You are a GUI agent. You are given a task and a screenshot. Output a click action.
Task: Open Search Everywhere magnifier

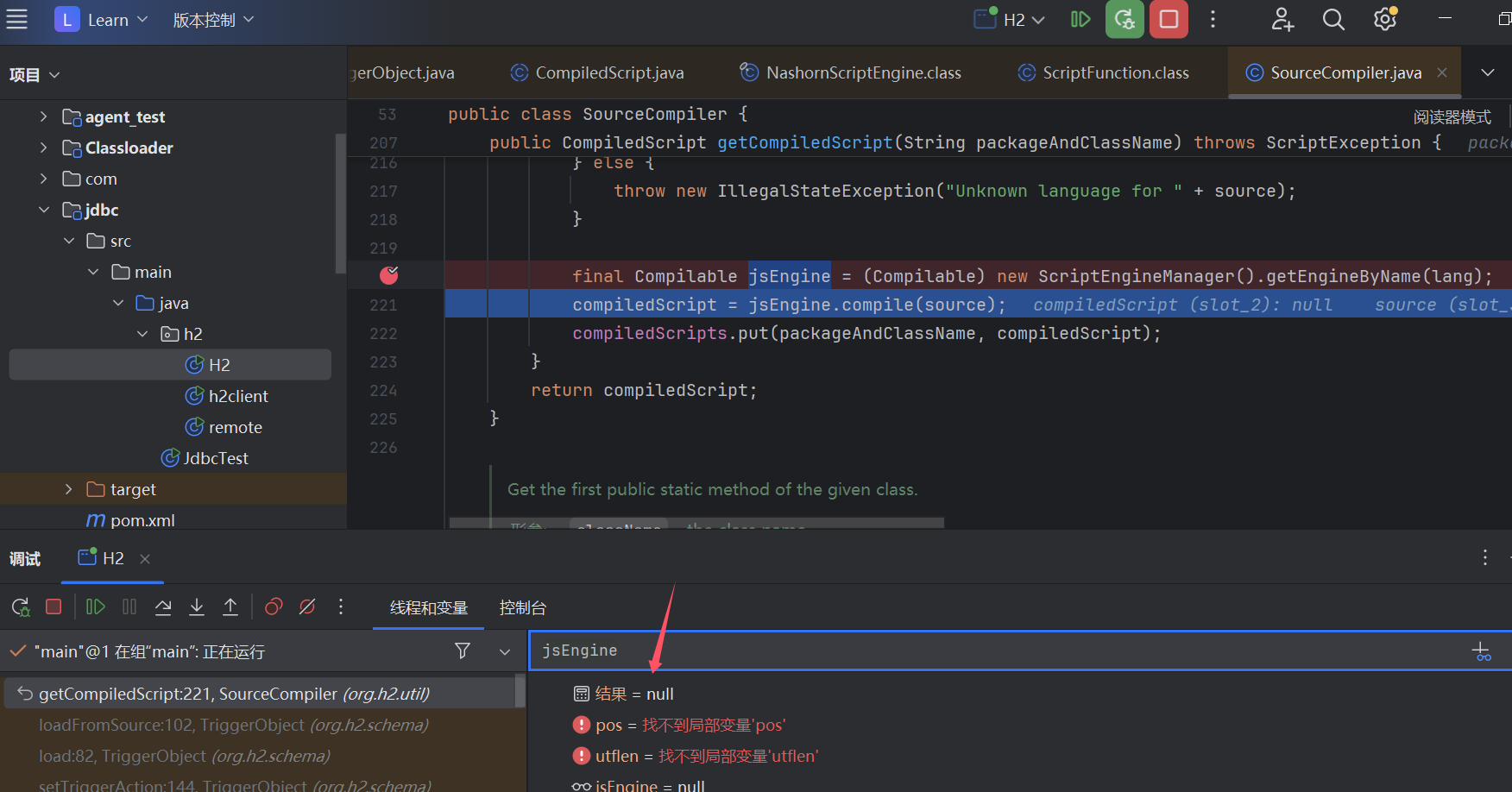tap(1333, 19)
